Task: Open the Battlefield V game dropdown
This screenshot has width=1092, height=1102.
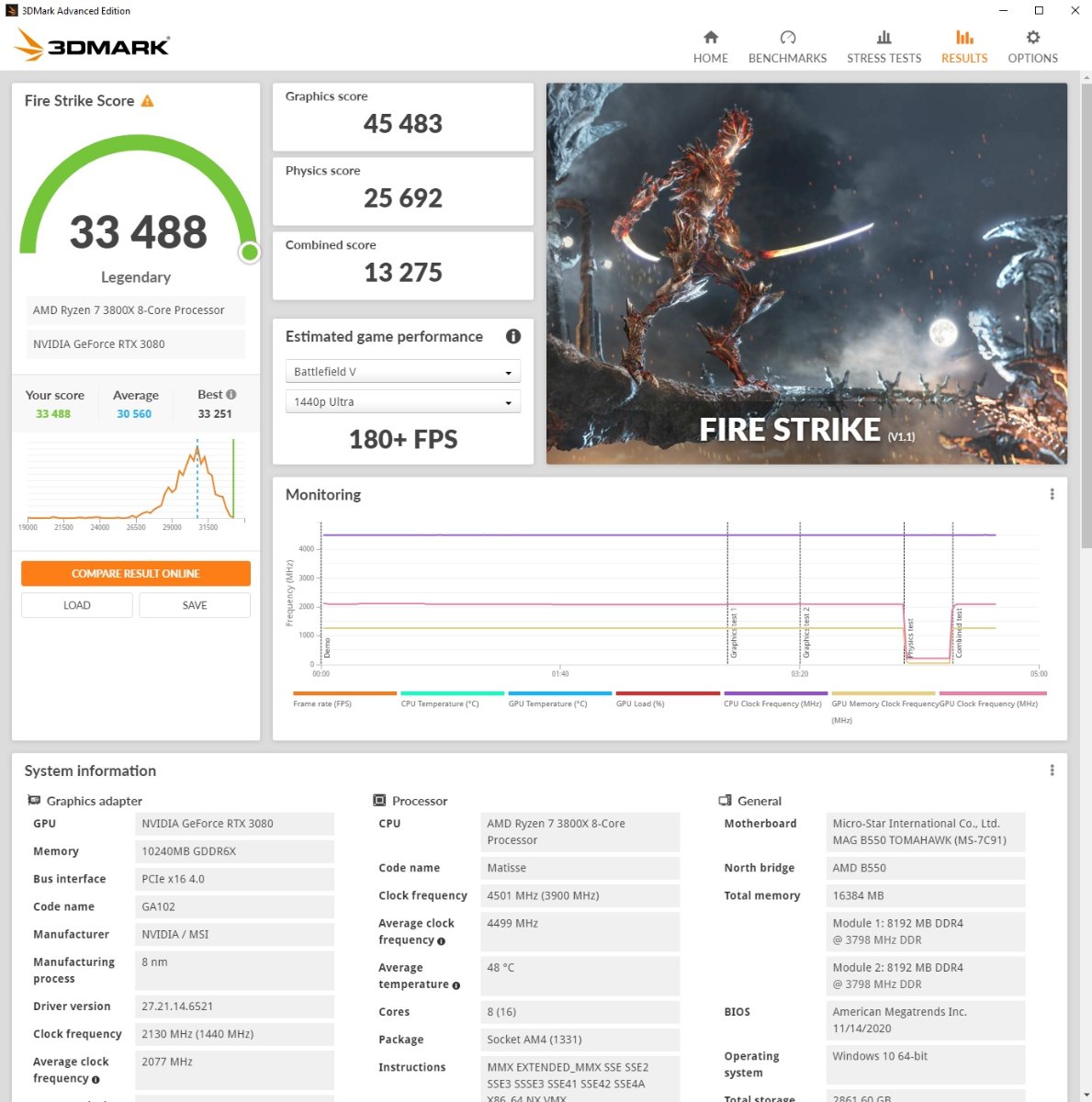Action: [x=402, y=371]
